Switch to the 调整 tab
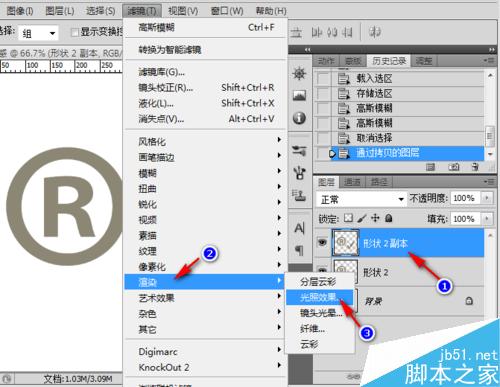 click(x=424, y=61)
